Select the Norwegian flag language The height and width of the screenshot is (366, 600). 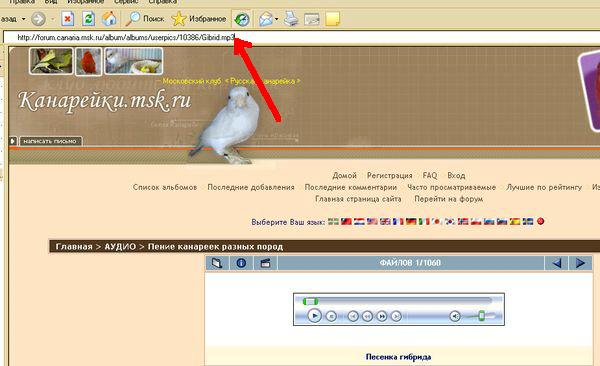coord(463,221)
